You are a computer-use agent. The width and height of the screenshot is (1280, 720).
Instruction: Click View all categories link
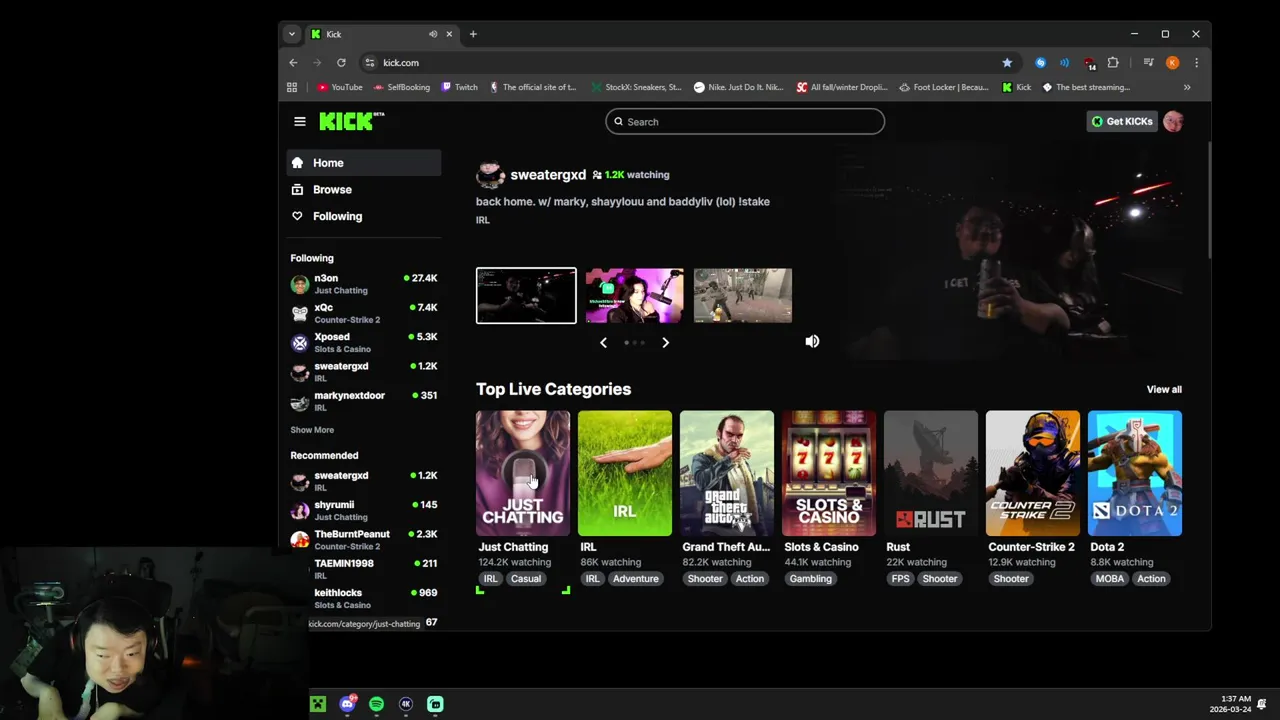[x=1164, y=389]
